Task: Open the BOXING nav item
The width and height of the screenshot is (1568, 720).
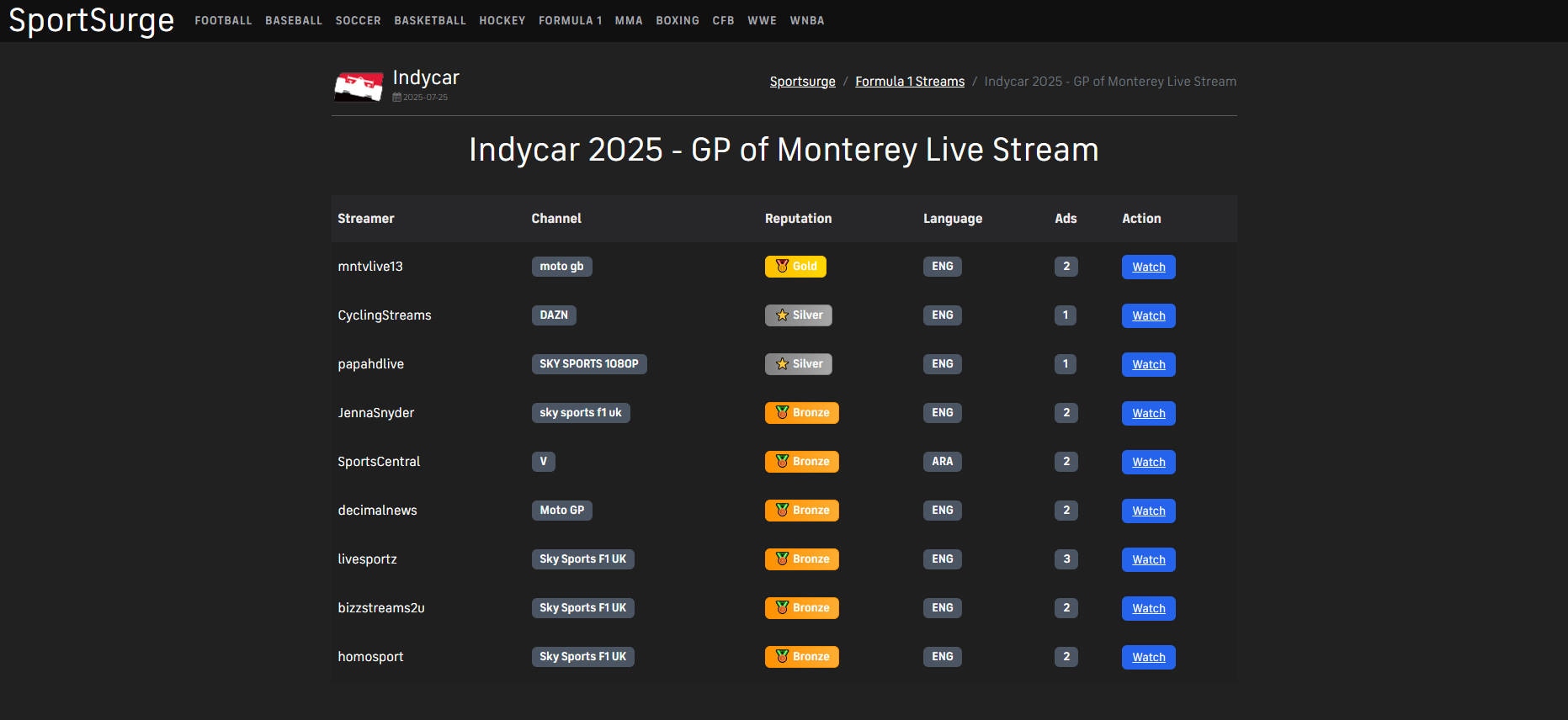Action: coord(678,20)
